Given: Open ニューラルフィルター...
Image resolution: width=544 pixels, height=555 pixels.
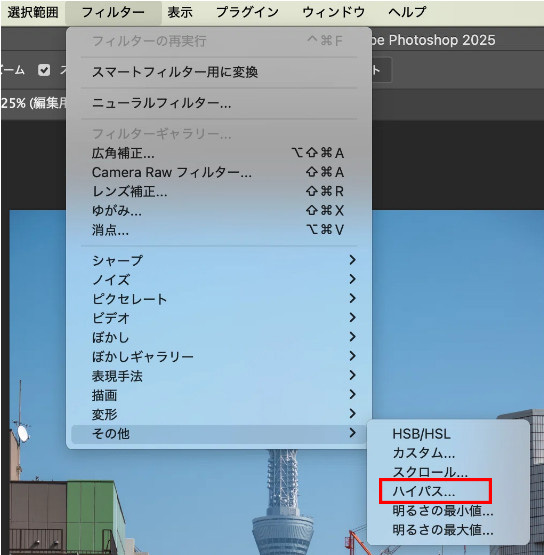Looking at the screenshot, I should [x=219, y=103].
